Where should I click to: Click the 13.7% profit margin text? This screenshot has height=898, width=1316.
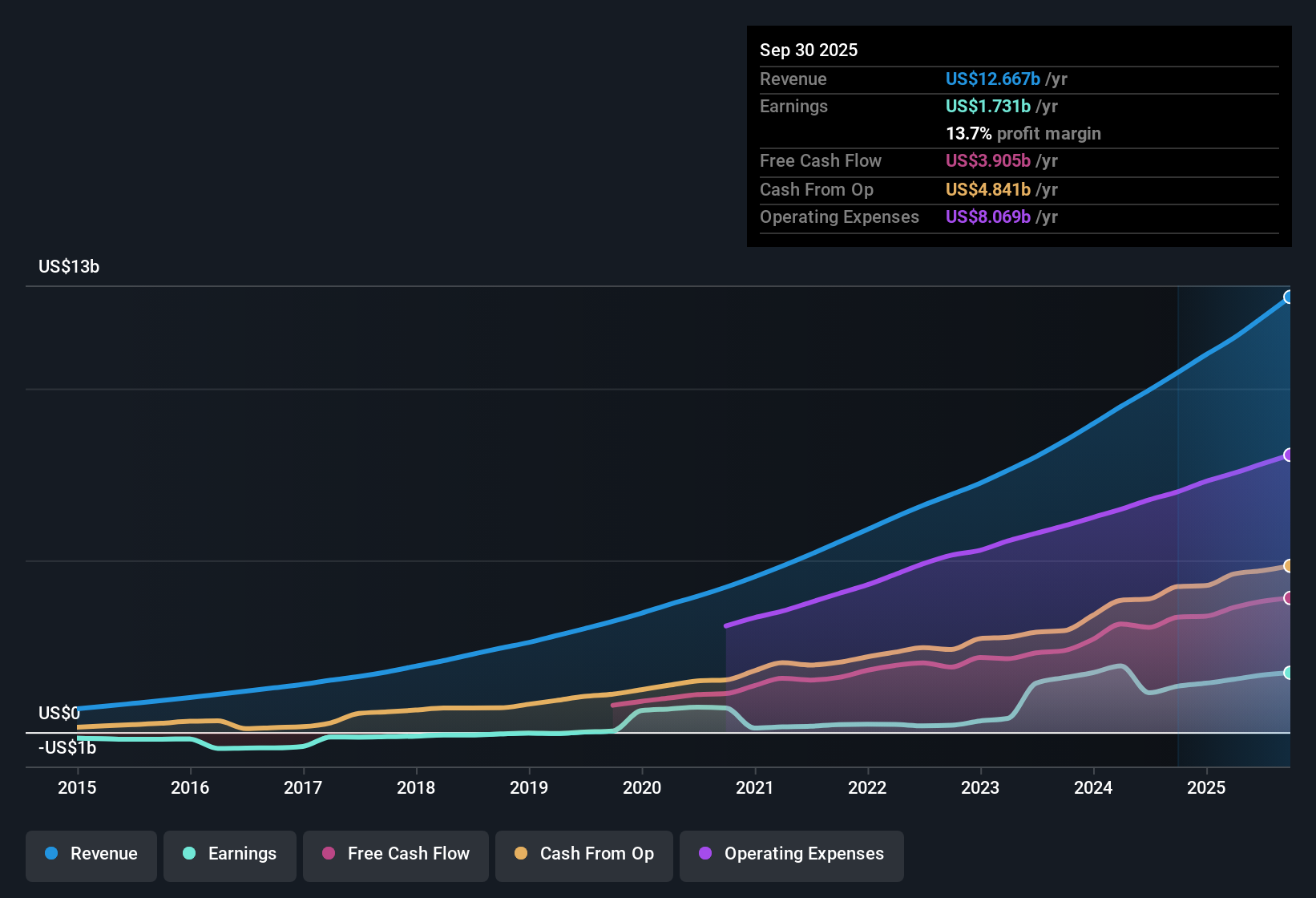click(x=1023, y=133)
